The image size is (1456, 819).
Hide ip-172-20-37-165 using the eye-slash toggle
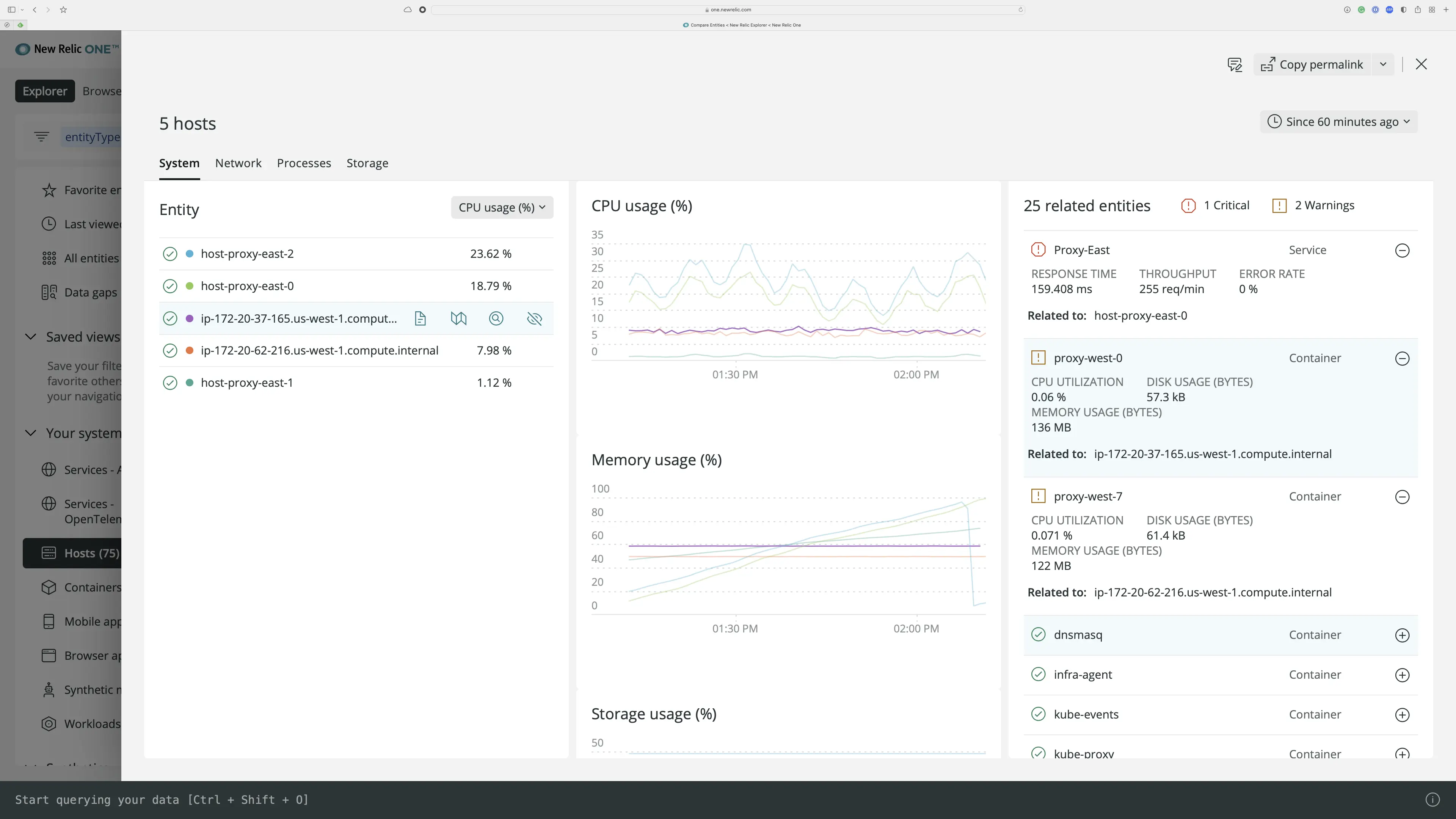click(535, 318)
